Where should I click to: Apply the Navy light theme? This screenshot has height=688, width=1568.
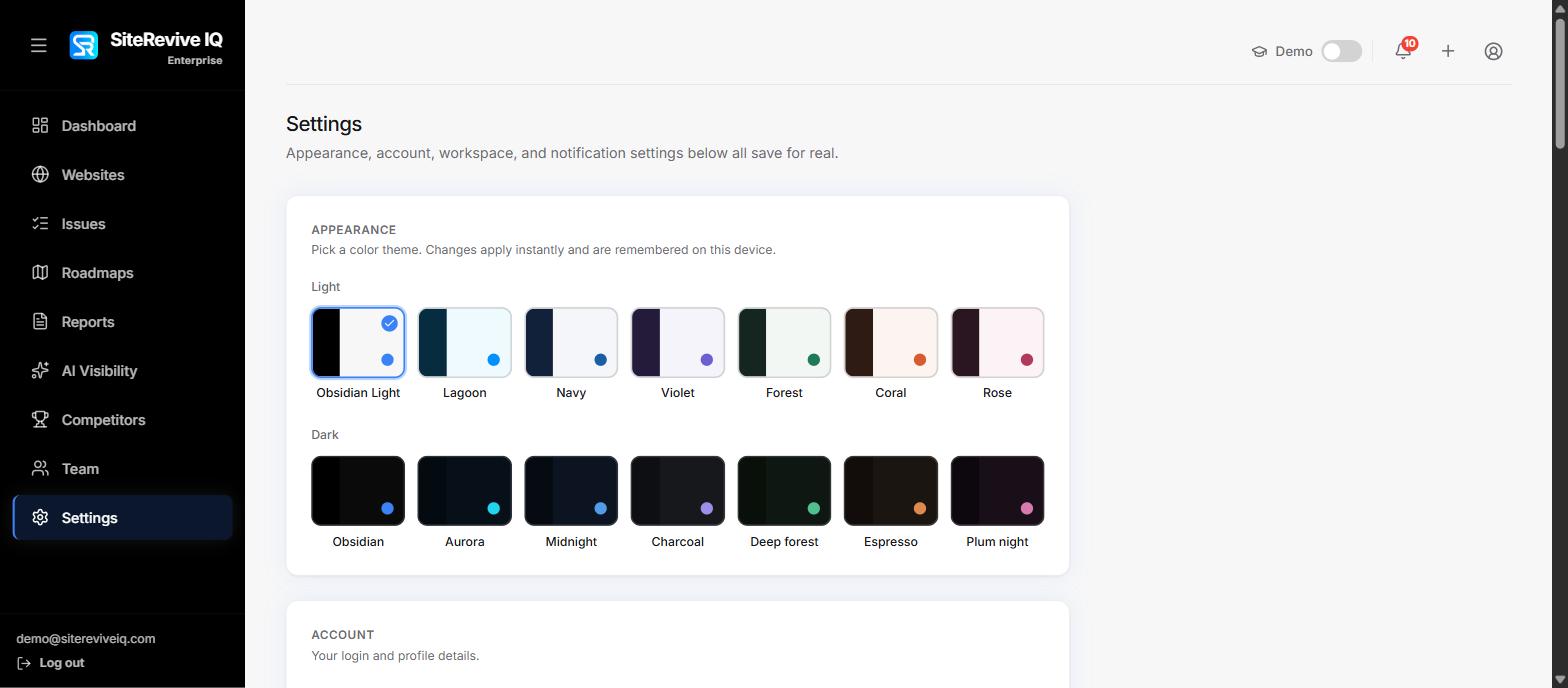[x=571, y=342]
